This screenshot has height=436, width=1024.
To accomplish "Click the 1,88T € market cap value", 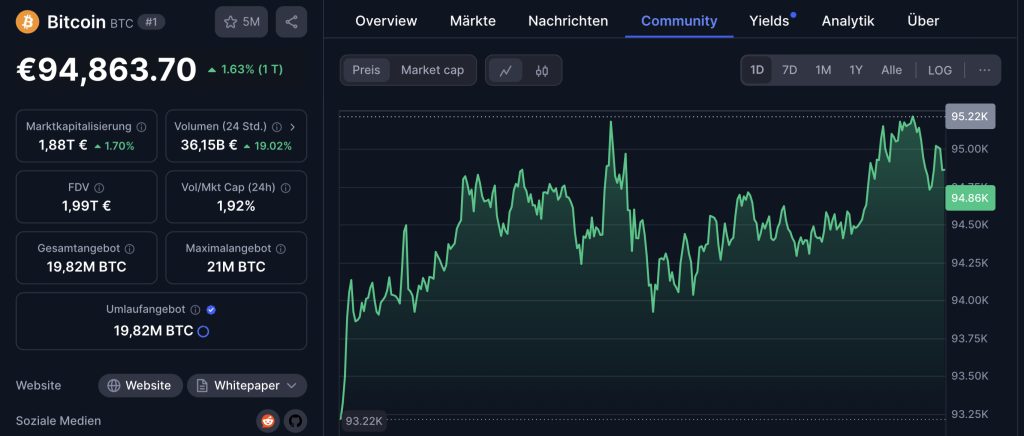I will coord(63,146).
